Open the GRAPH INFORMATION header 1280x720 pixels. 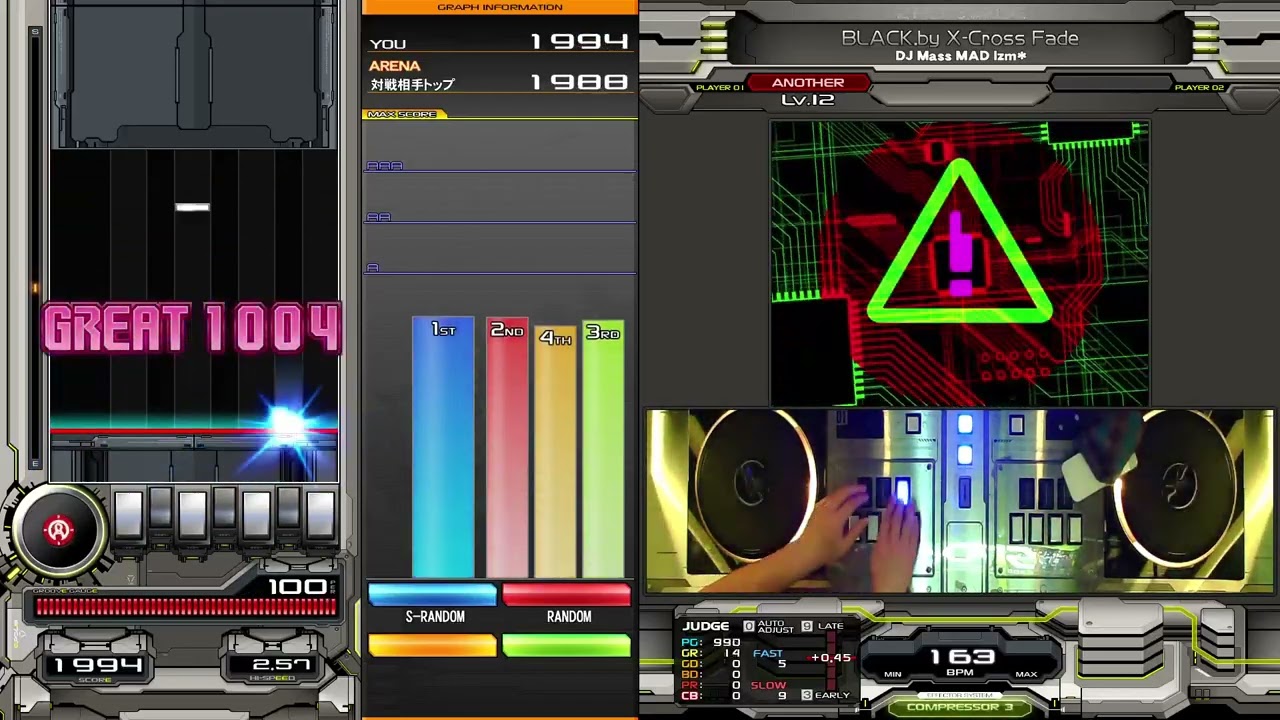pos(500,7)
